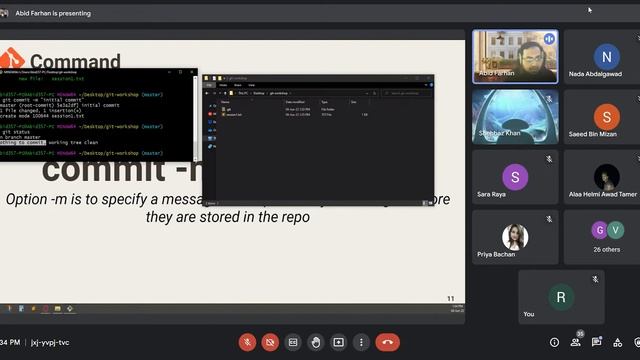640x360 pixels.
Task: Select Nada Abdalgawad's participant tile
Action: (602, 57)
